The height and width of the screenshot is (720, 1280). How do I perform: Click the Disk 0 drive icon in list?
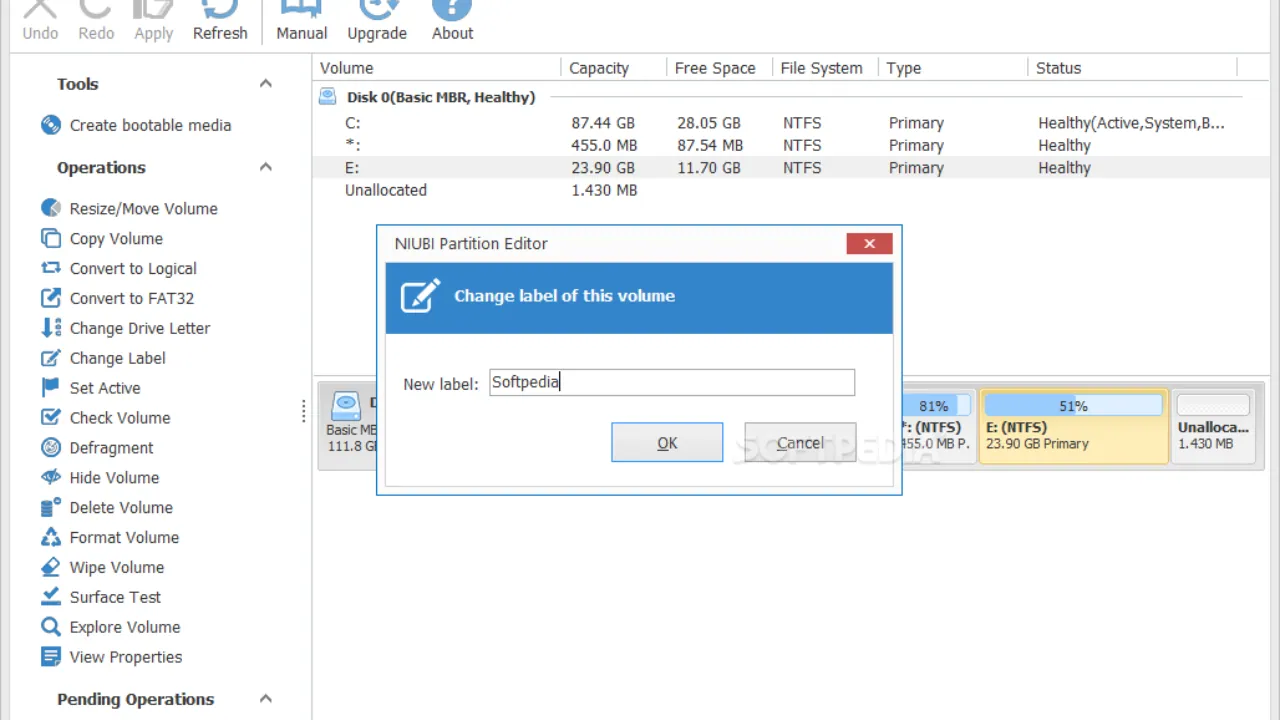click(328, 97)
